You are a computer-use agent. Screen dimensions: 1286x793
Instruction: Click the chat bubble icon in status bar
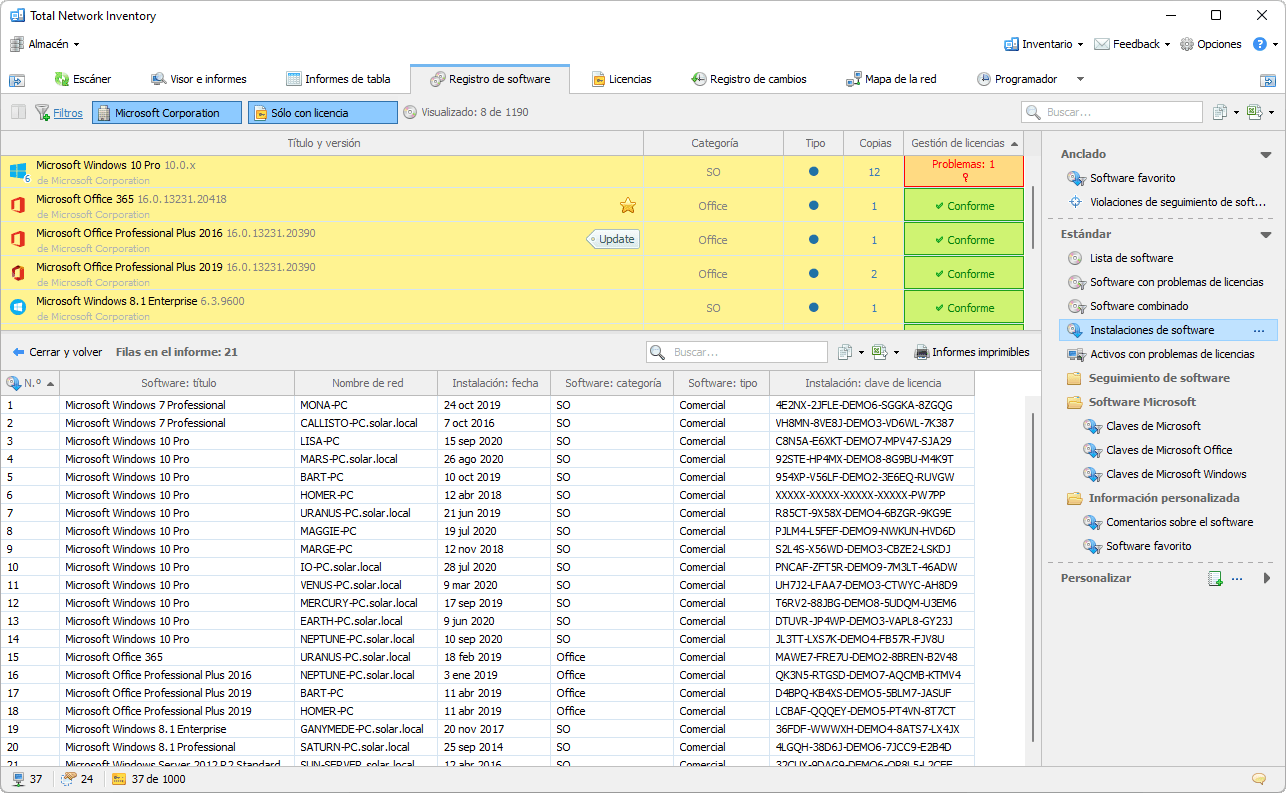1259,779
